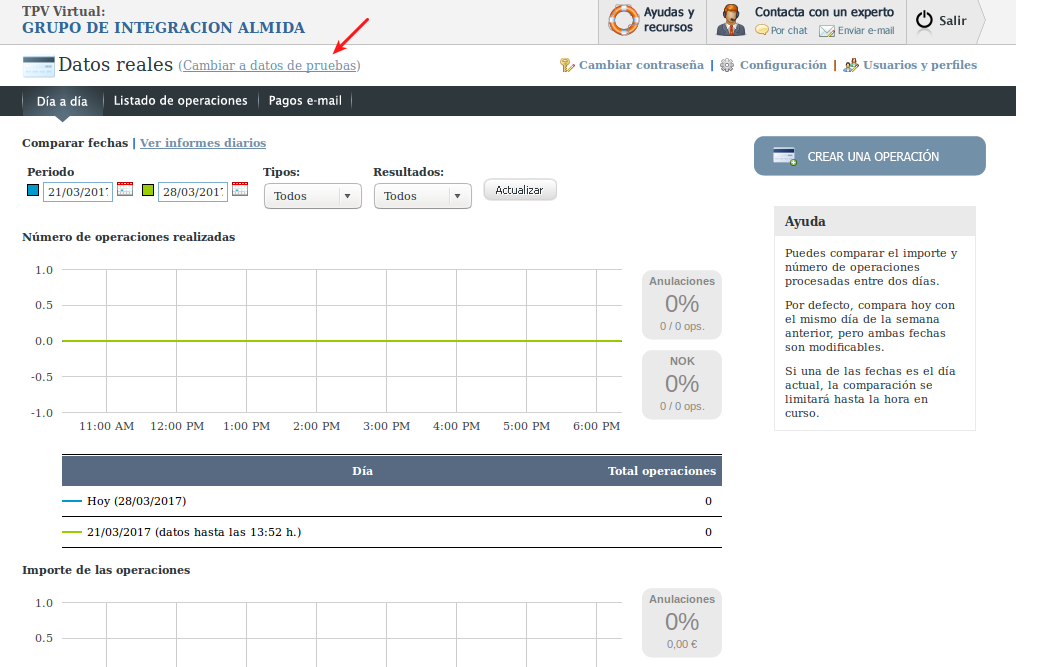Screen dimensions: 1058x667
Task: Expand the Tipos dropdown
Action: click(x=312, y=196)
